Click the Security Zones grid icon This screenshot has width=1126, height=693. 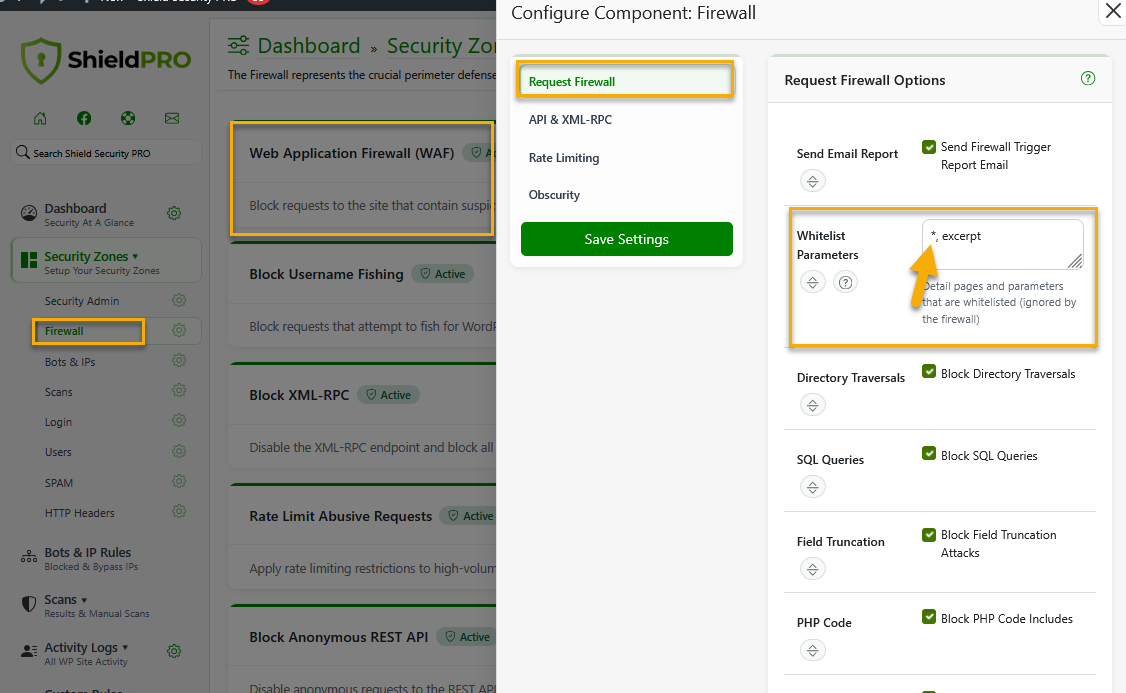29,260
